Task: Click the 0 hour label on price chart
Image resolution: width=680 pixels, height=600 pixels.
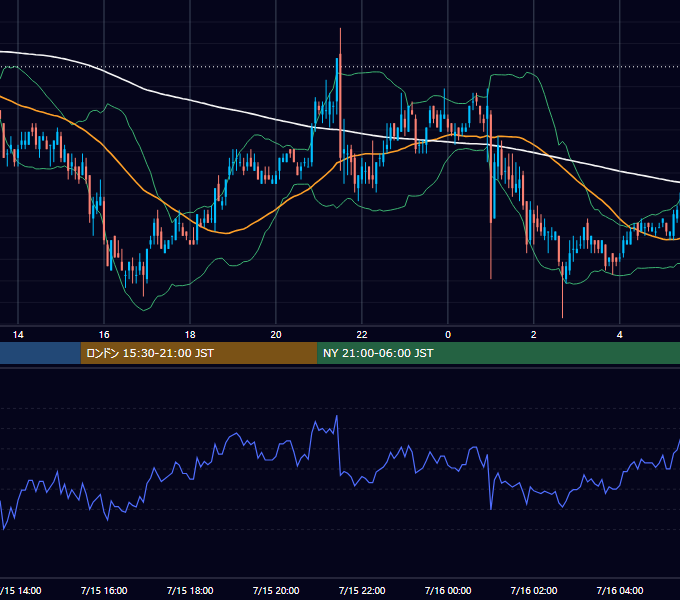Action: 448,335
